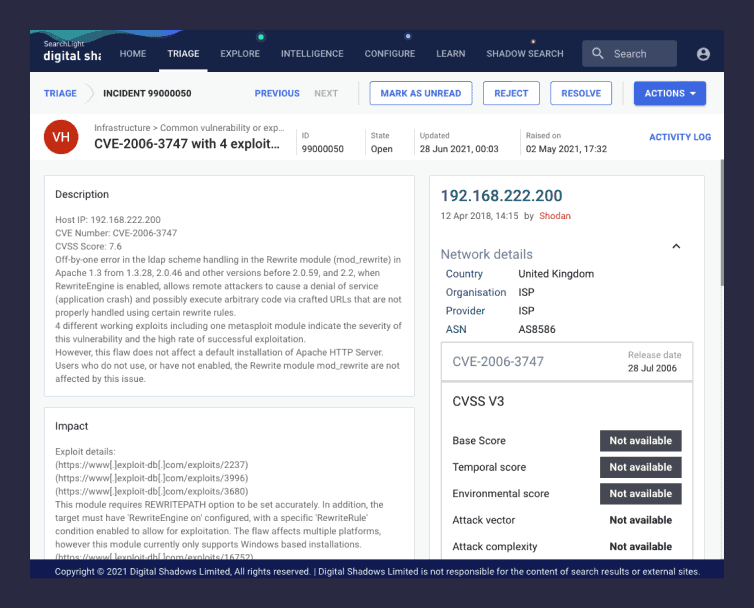Select Temporal score Not available badge
754x608 pixels.
tap(641, 467)
